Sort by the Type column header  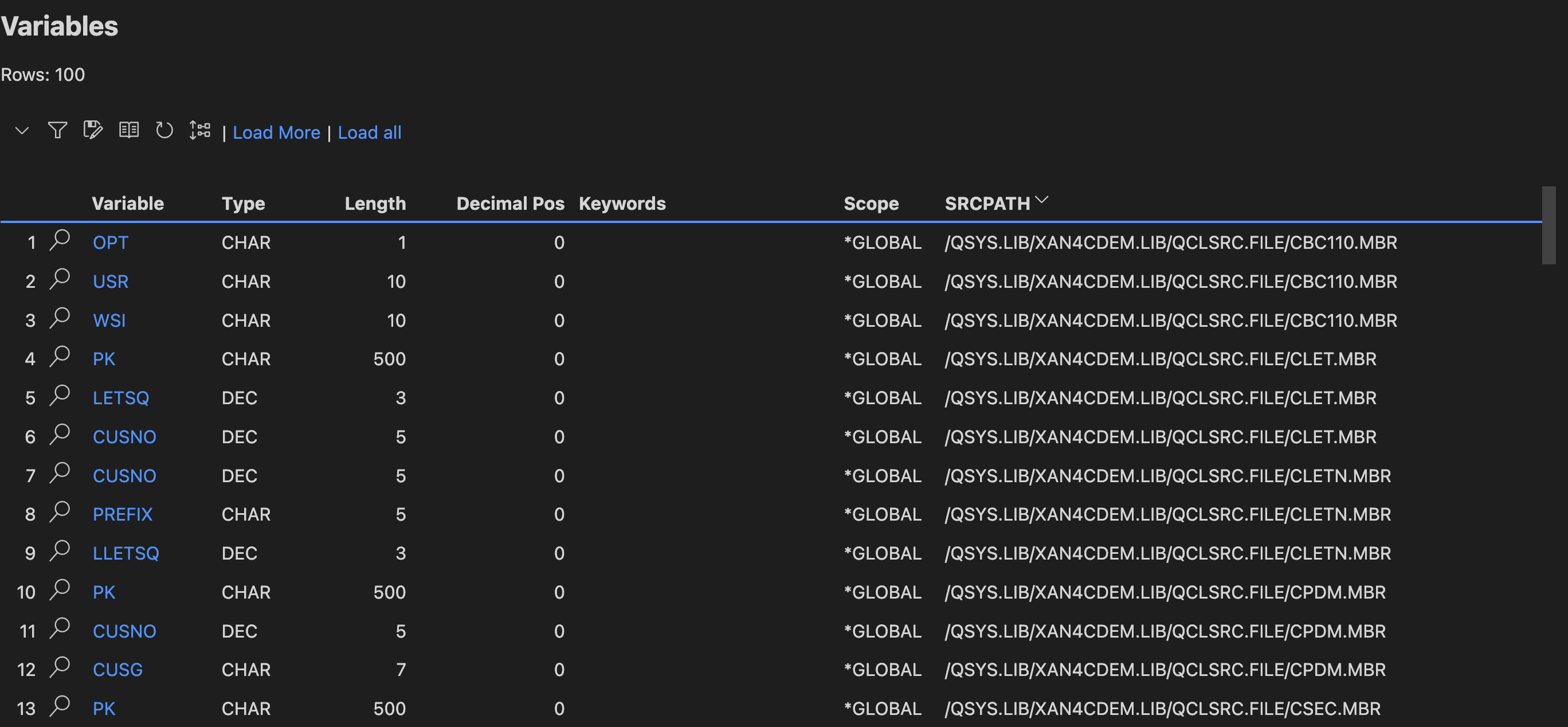[x=243, y=204]
